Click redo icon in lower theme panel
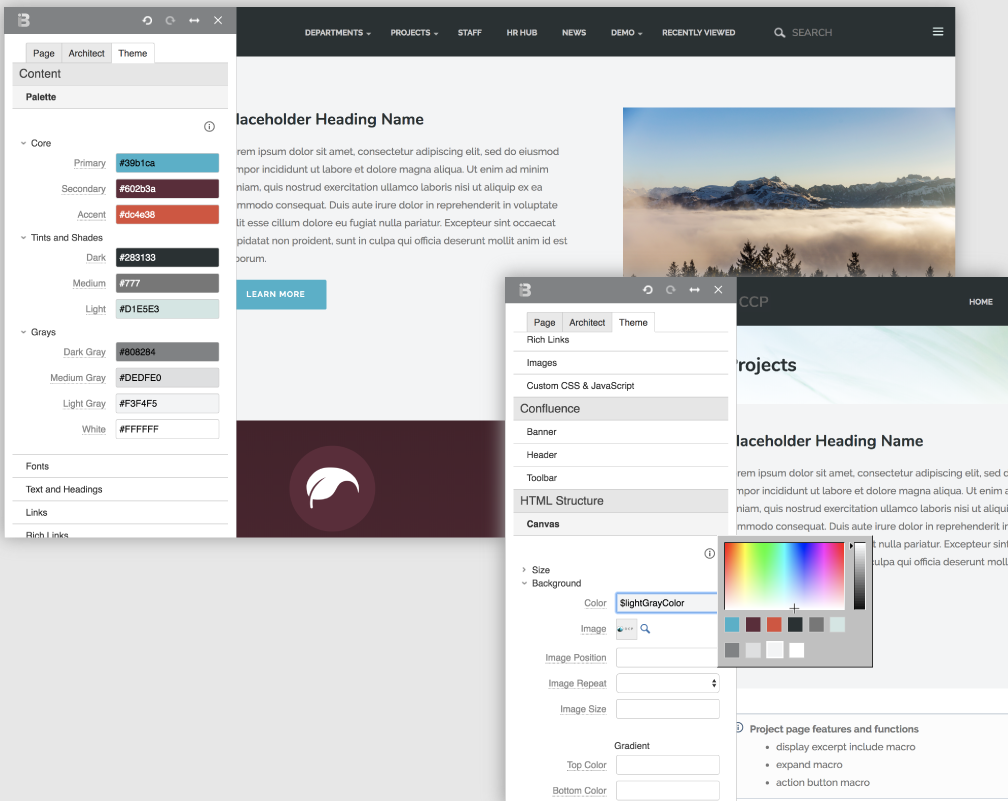The height and width of the screenshot is (801, 1008). point(670,290)
